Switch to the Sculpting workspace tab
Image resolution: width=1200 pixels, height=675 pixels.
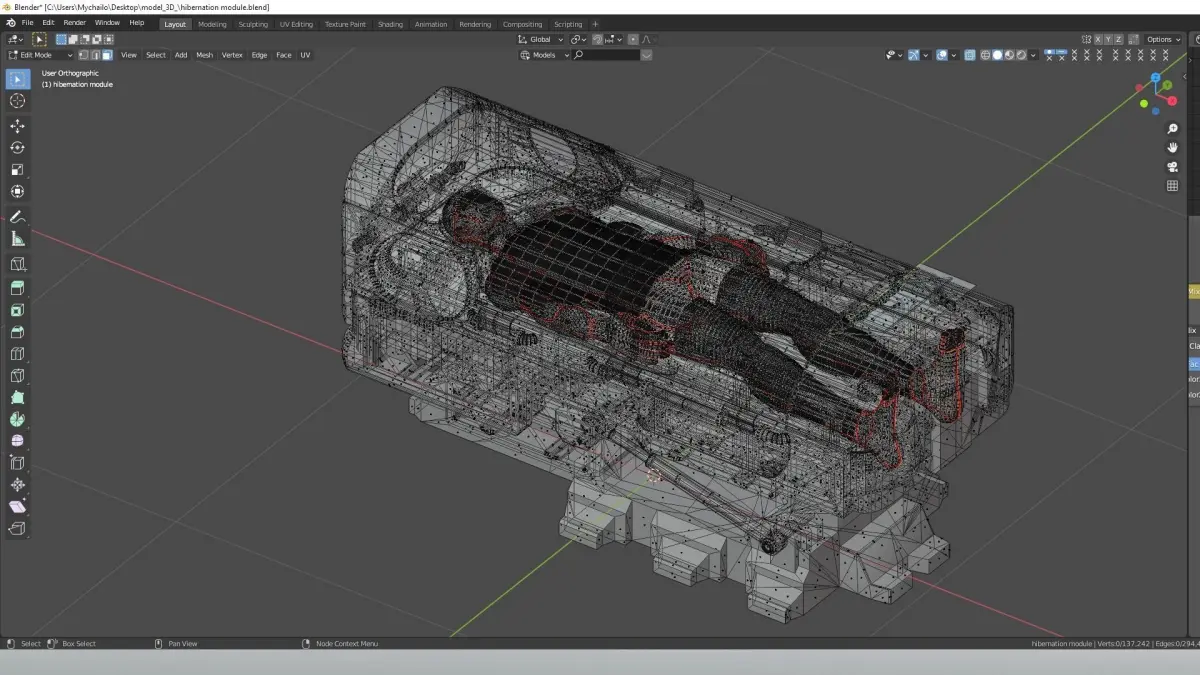pos(253,24)
